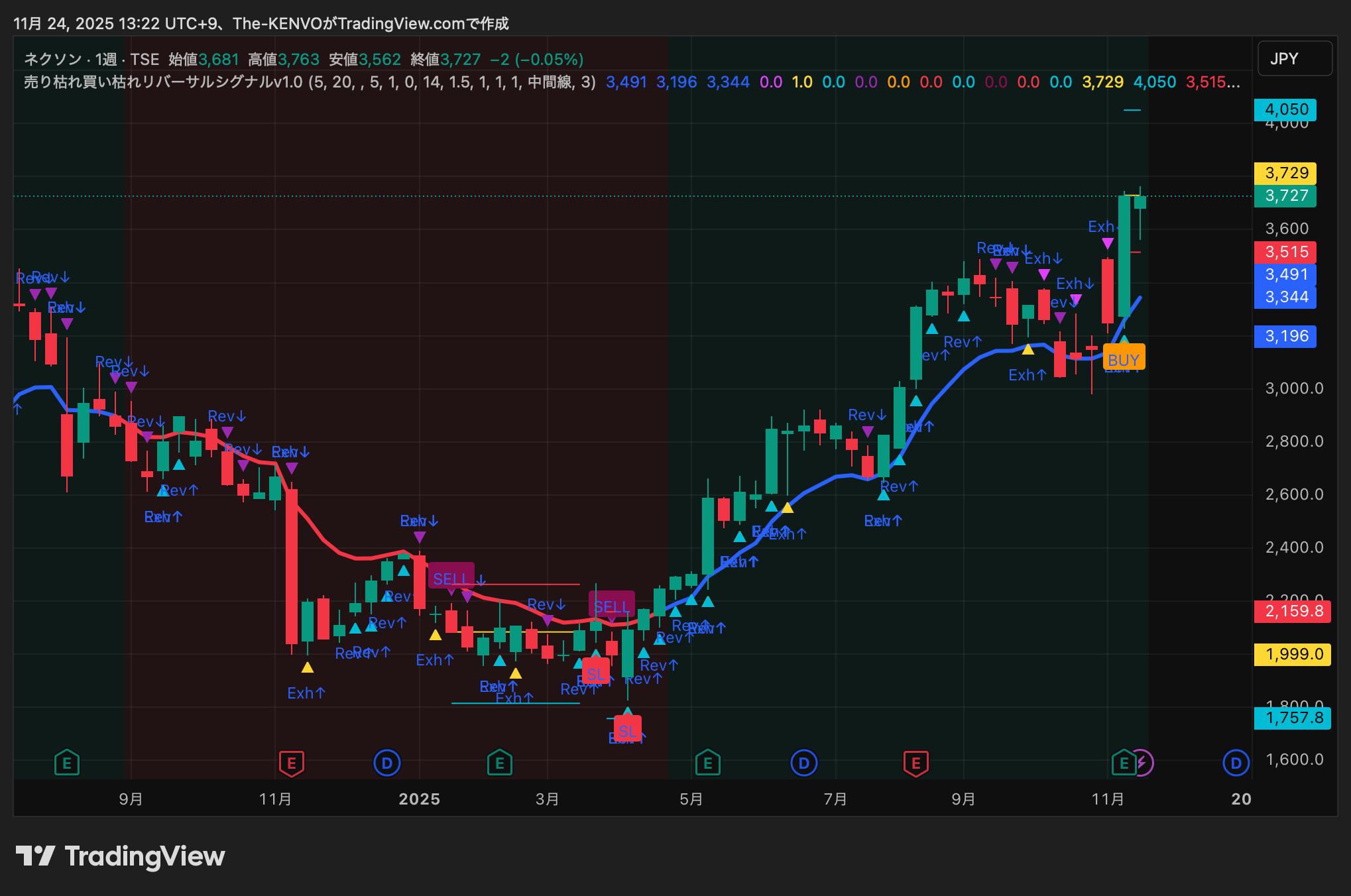Click the D dividend marker just before 2025

point(387,763)
